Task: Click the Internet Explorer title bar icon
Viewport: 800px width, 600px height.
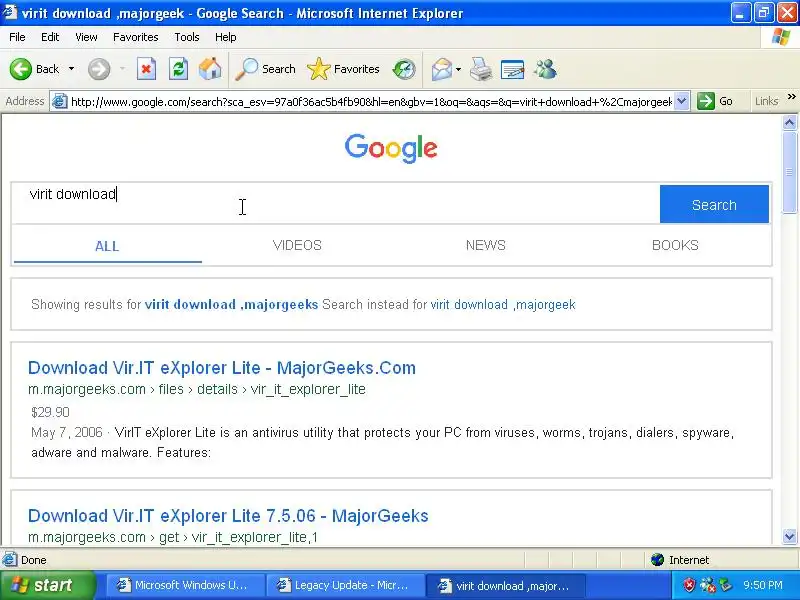Action: pos(10,13)
